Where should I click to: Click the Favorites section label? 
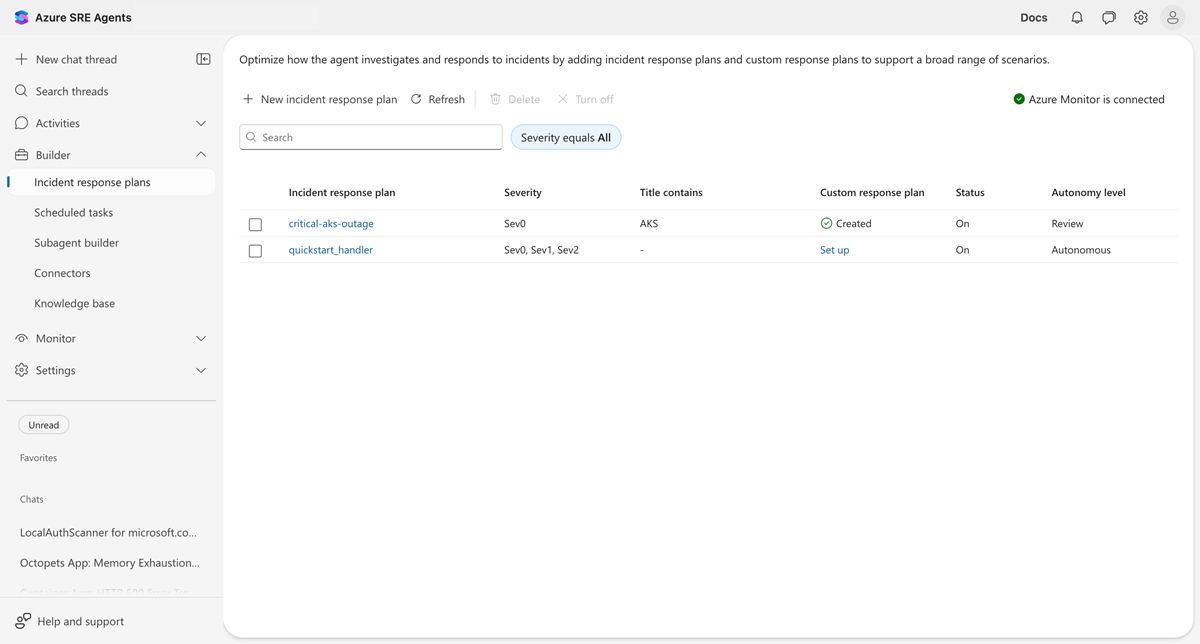tap(38, 458)
